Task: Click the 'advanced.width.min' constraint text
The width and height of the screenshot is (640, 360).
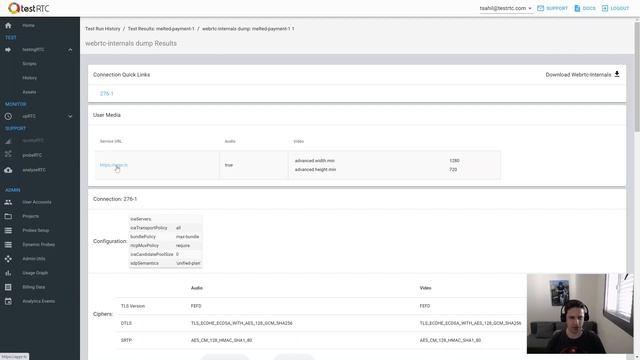Action: point(315,161)
